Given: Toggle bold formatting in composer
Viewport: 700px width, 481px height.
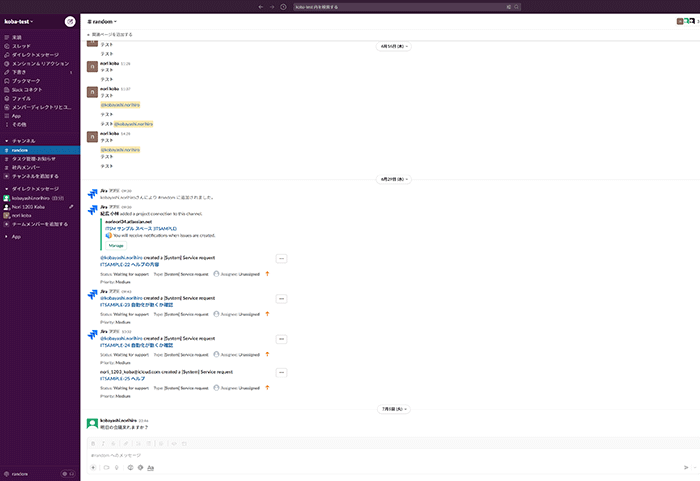Looking at the screenshot, I should 93,443.
